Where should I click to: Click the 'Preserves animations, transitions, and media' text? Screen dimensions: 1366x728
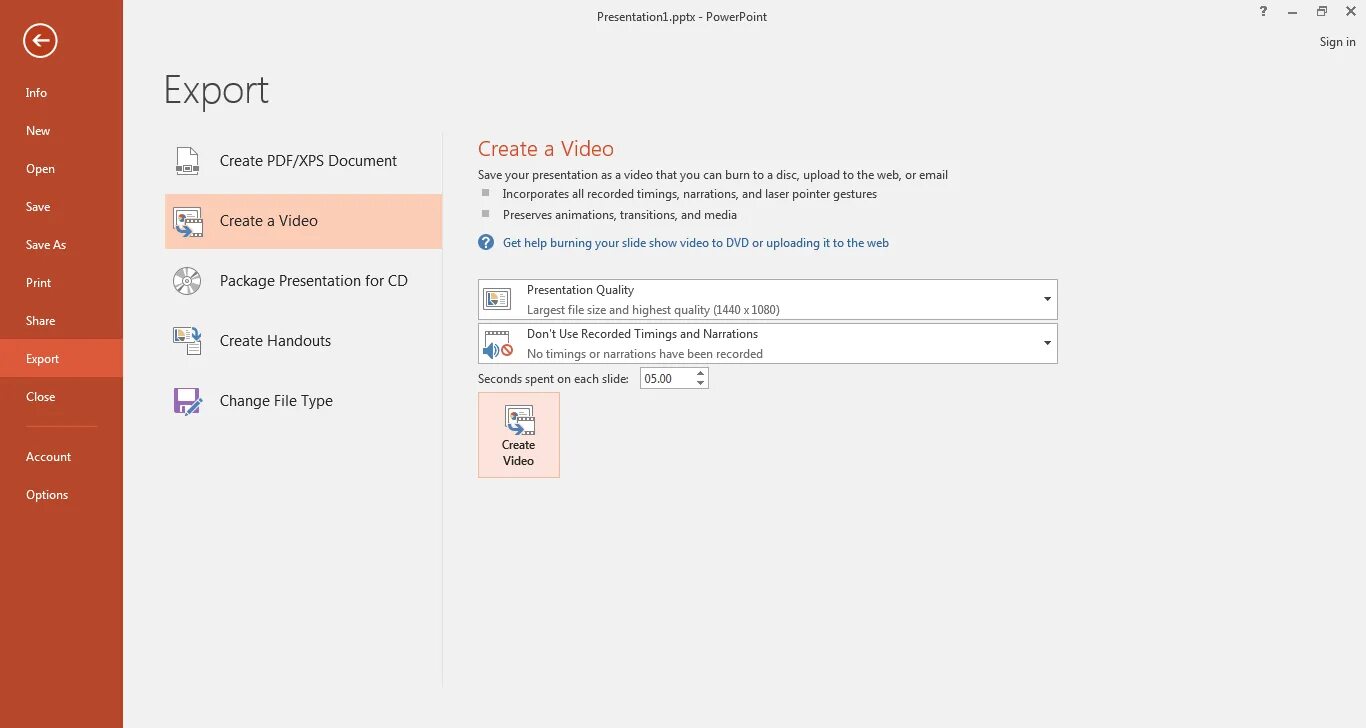[620, 215]
